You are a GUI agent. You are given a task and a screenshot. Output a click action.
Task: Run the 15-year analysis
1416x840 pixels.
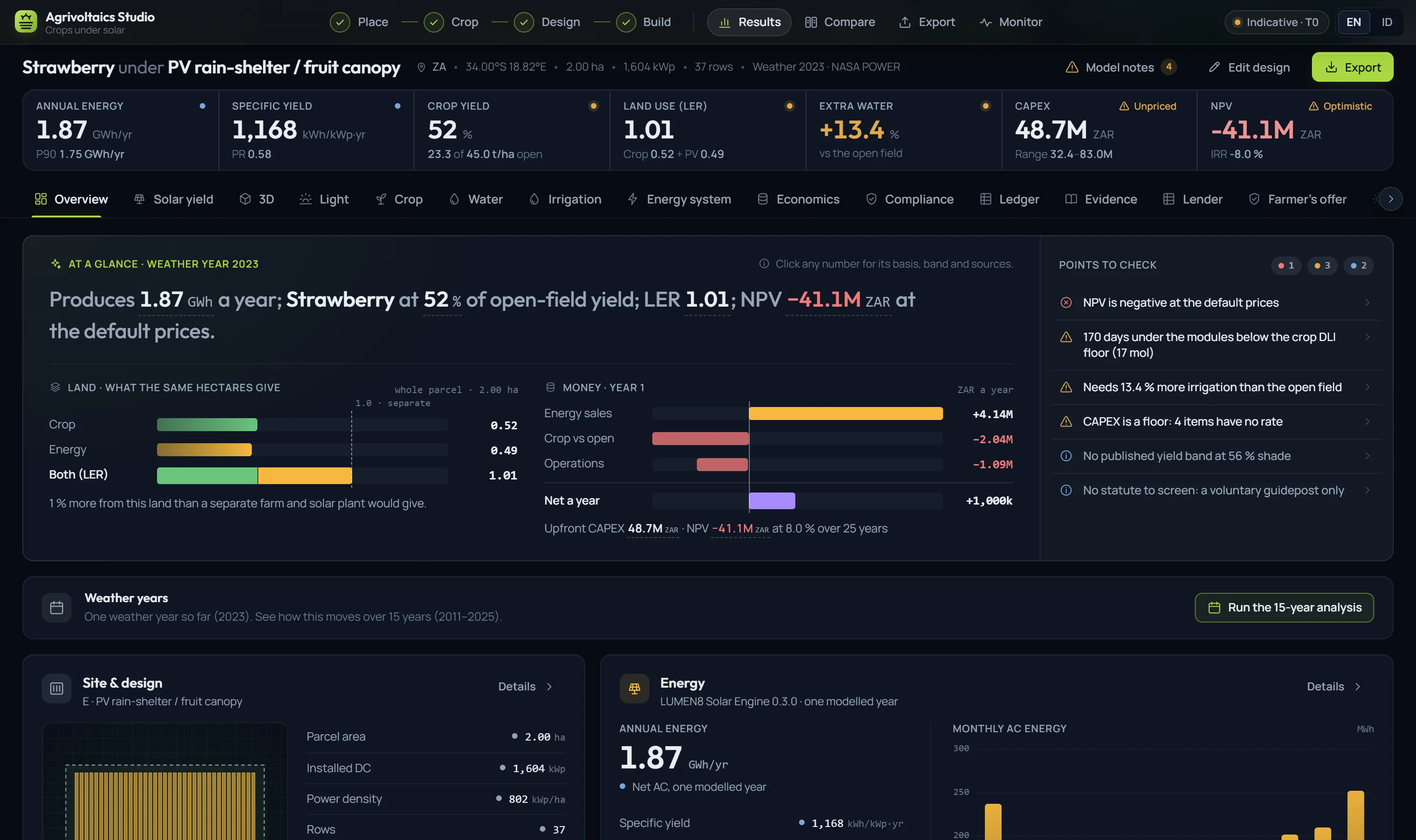click(1284, 607)
